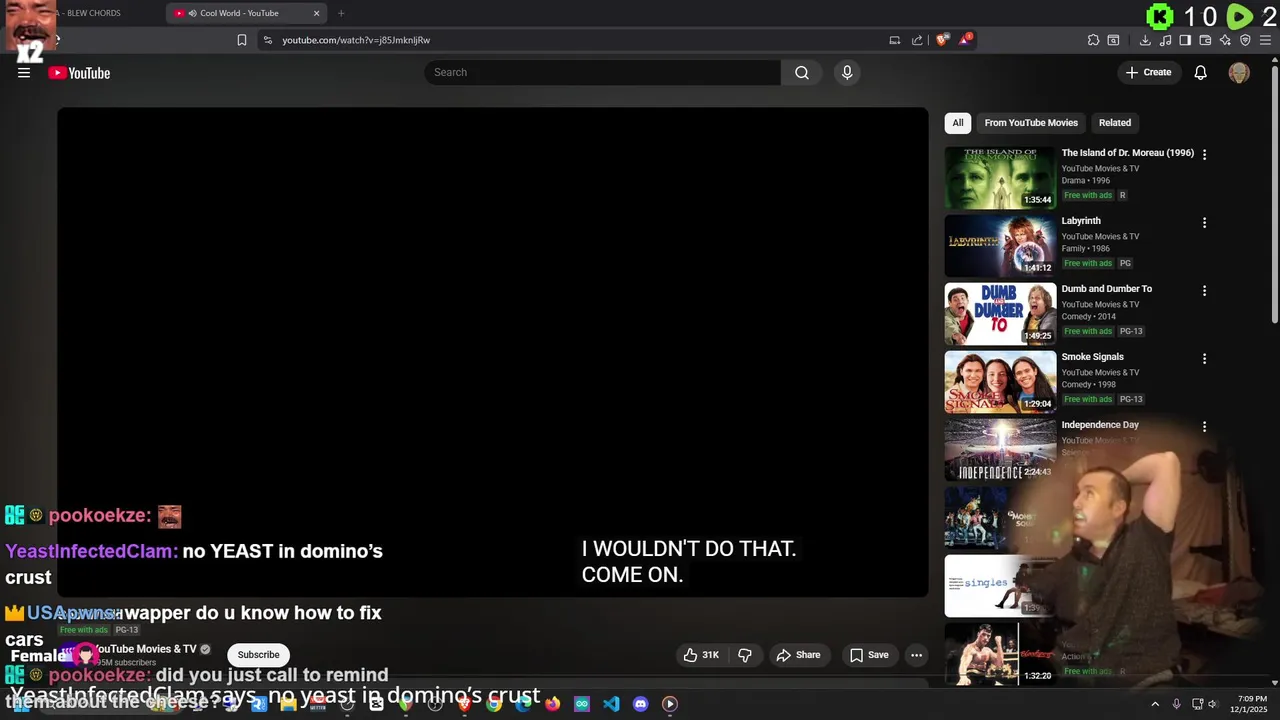Open options menu for Smoke Signals
The height and width of the screenshot is (720, 1280).
tap(1204, 359)
